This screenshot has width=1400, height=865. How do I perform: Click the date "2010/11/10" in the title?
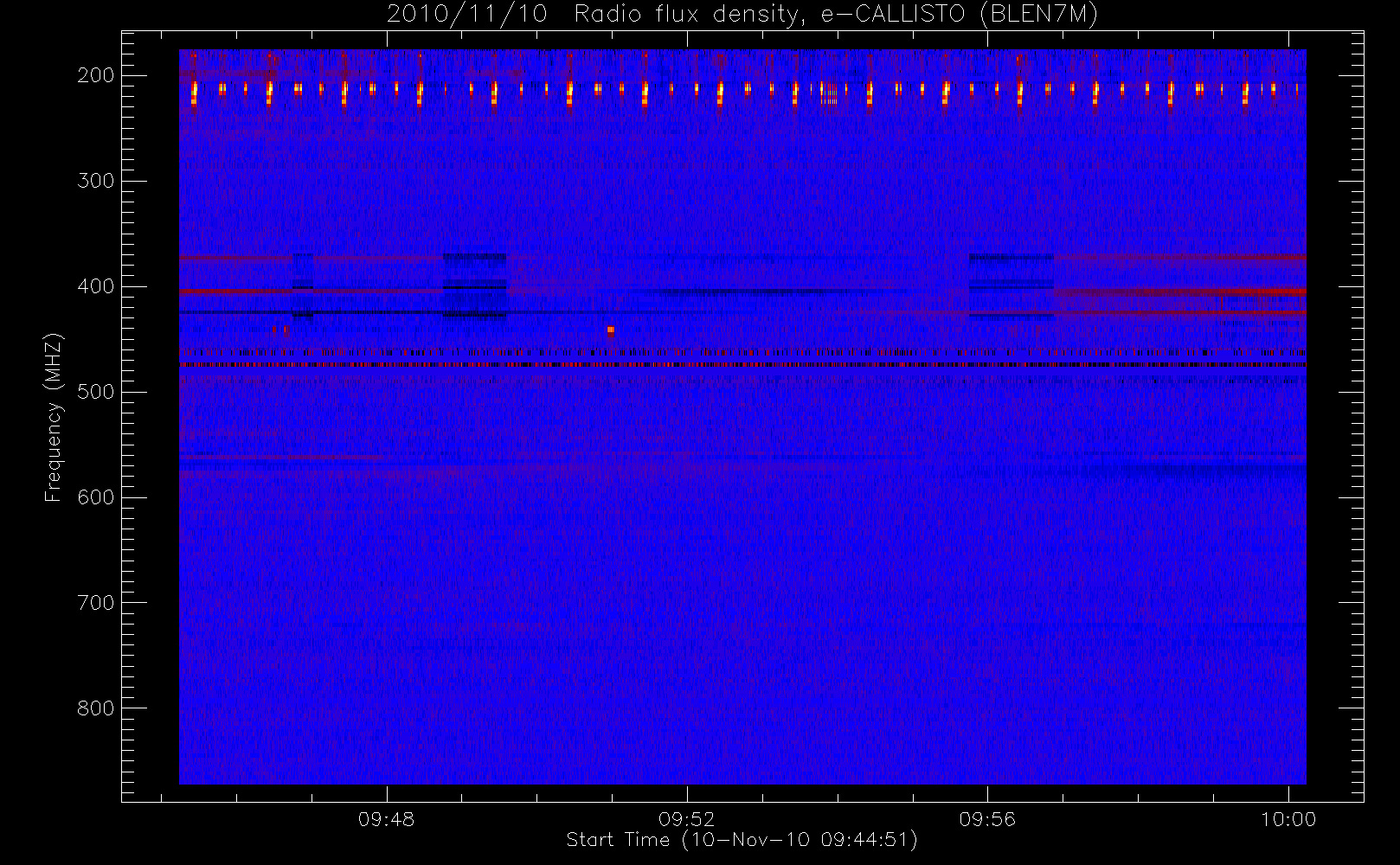click(x=466, y=15)
